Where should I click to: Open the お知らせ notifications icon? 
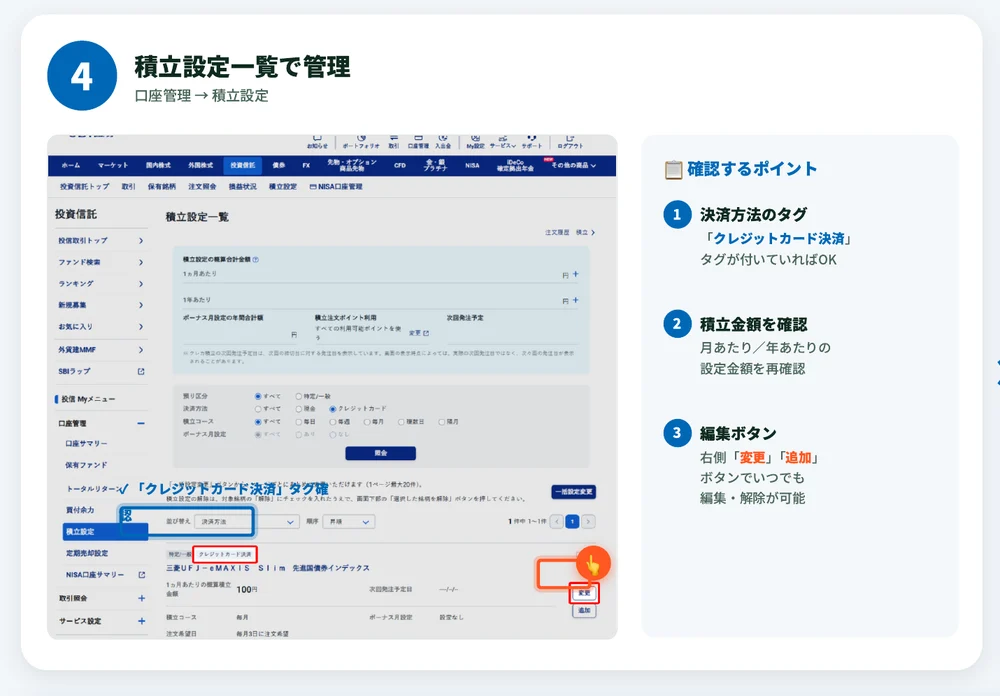tap(317, 142)
